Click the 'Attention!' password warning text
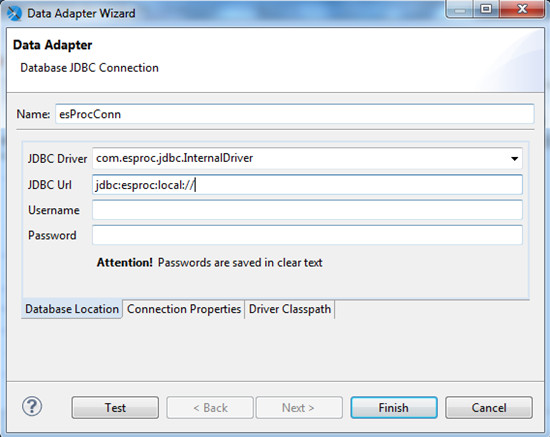This screenshot has height=437, width=550. [209, 262]
